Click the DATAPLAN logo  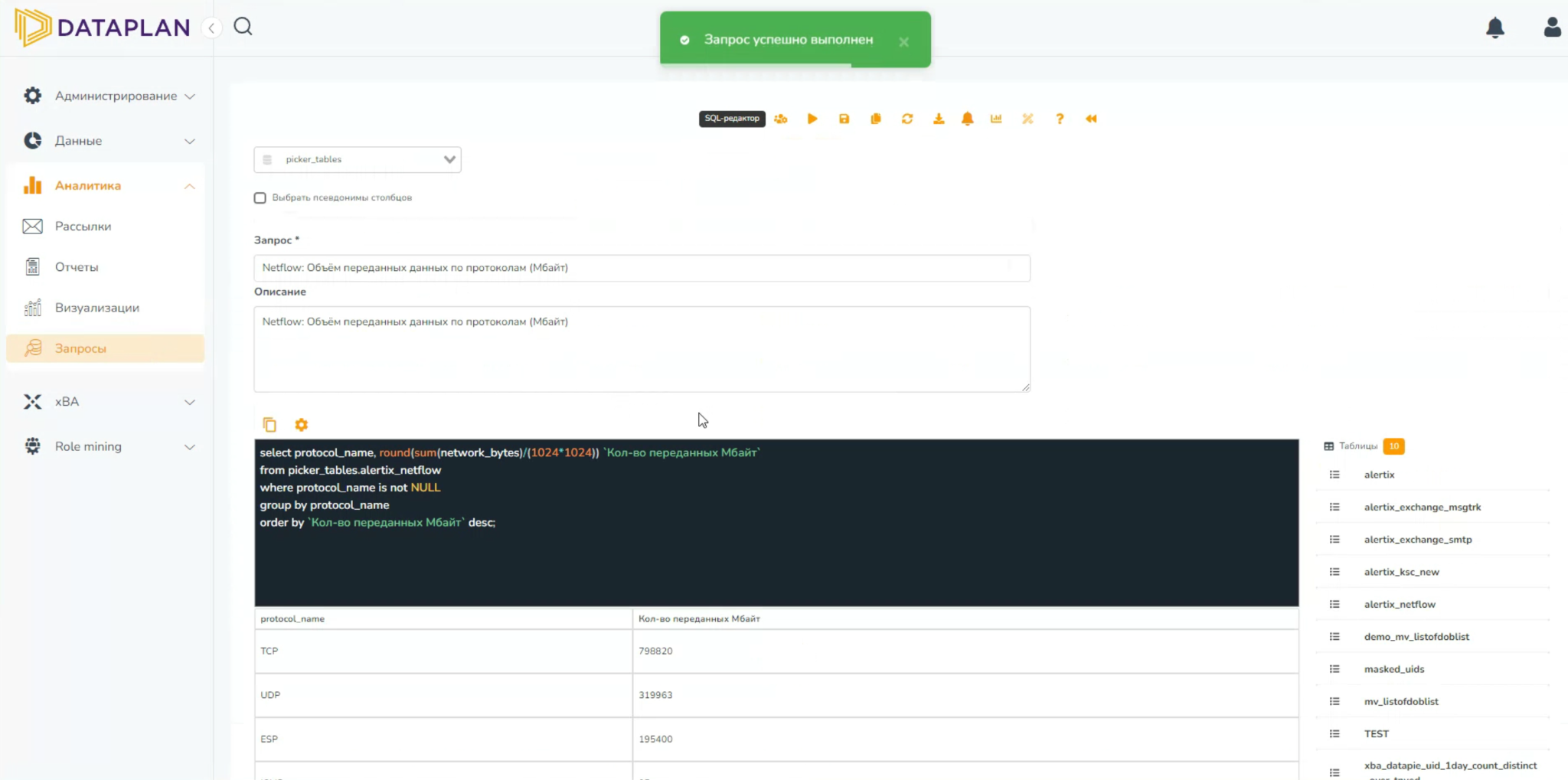[x=103, y=28]
